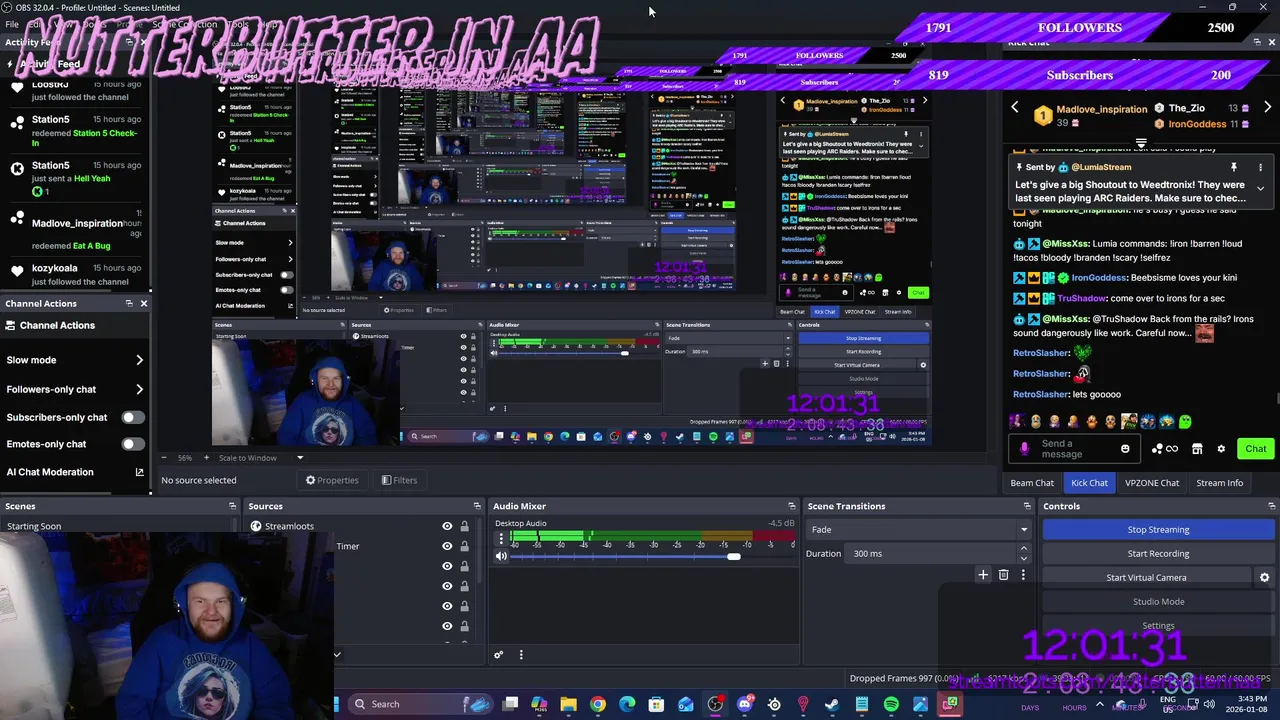The height and width of the screenshot is (720, 1280).
Task: Expand Slow mode options
Action: [x=139, y=360]
